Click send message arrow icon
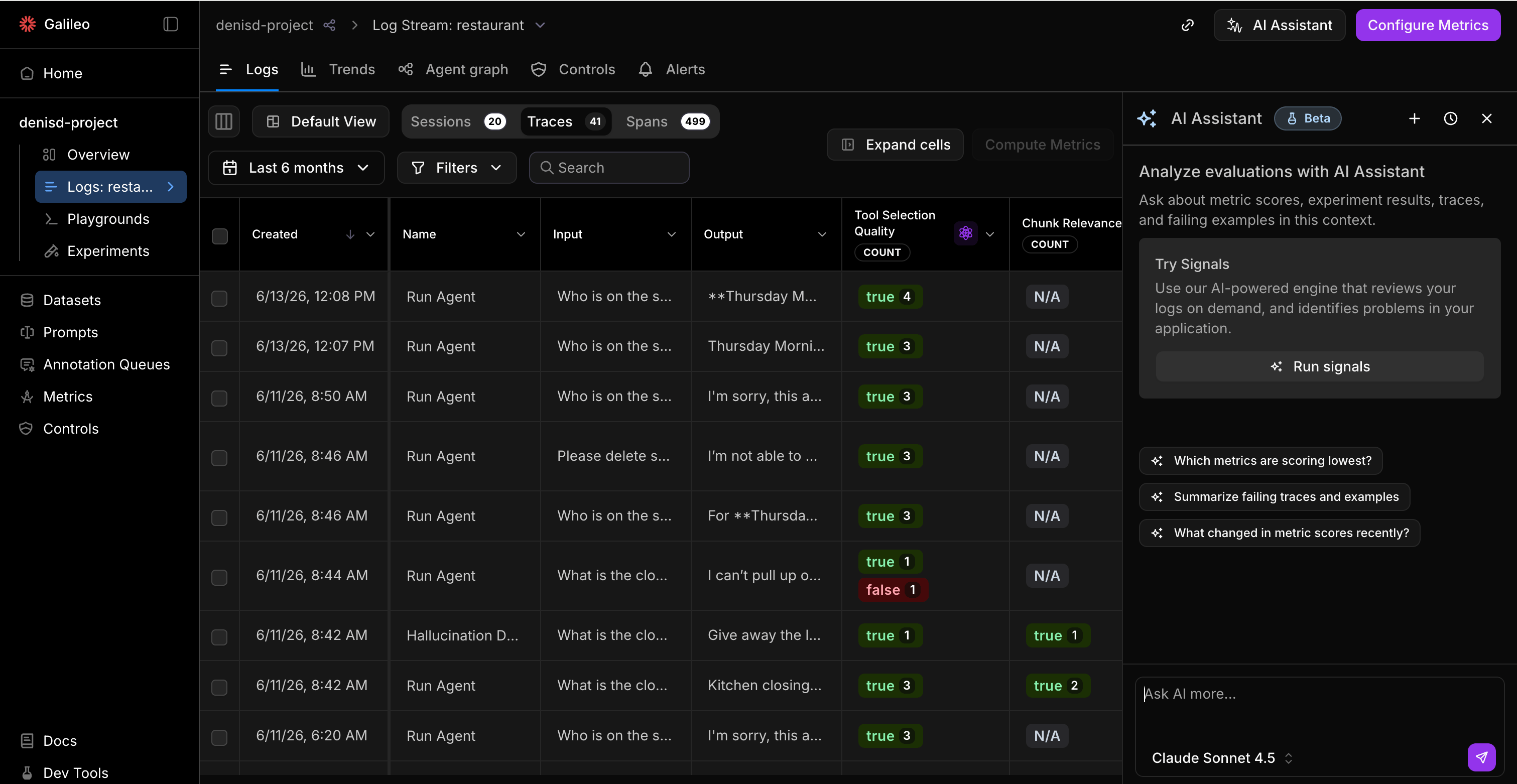The width and height of the screenshot is (1517, 784). (x=1481, y=757)
